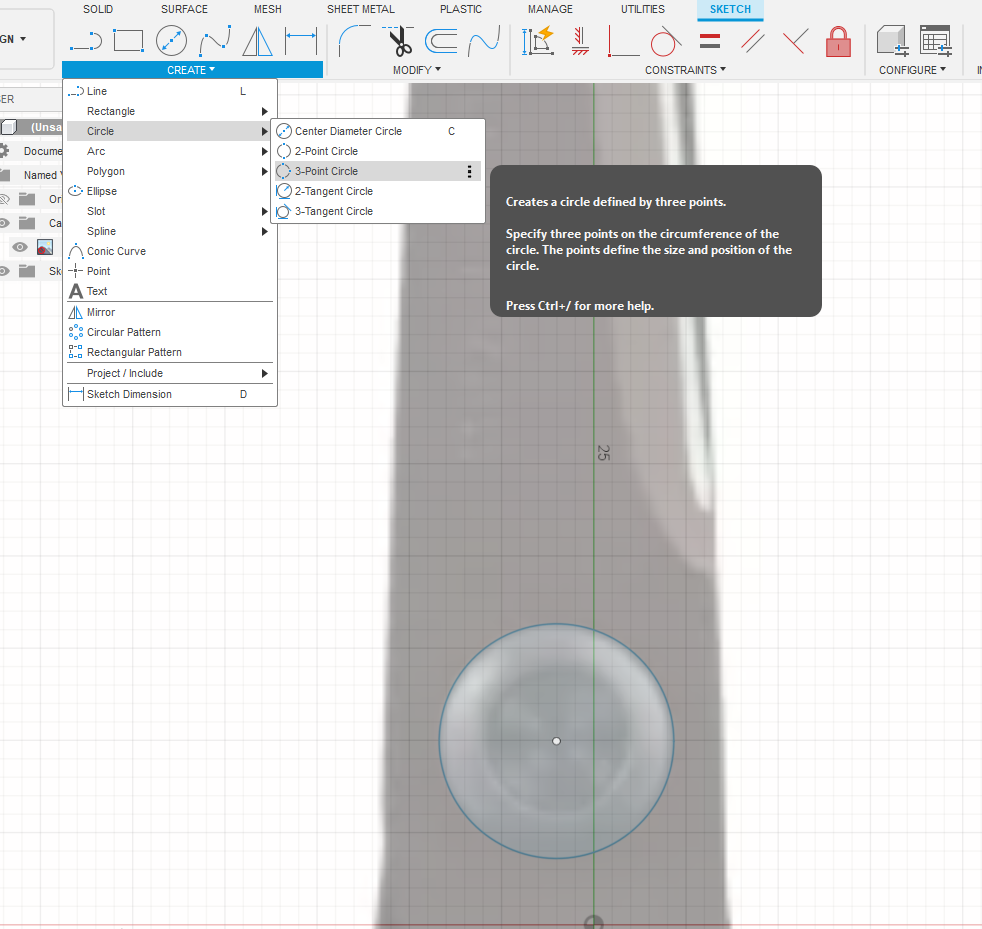The height and width of the screenshot is (929, 982).
Task: Click the center point of the sketched circle
Action: click(x=557, y=741)
